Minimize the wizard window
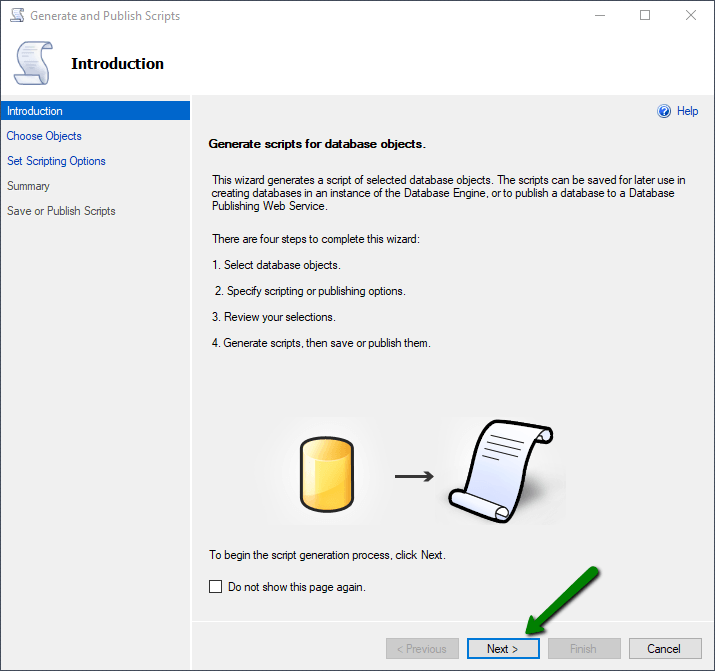The height and width of the screenshot is (671, 715). (600, 15)
